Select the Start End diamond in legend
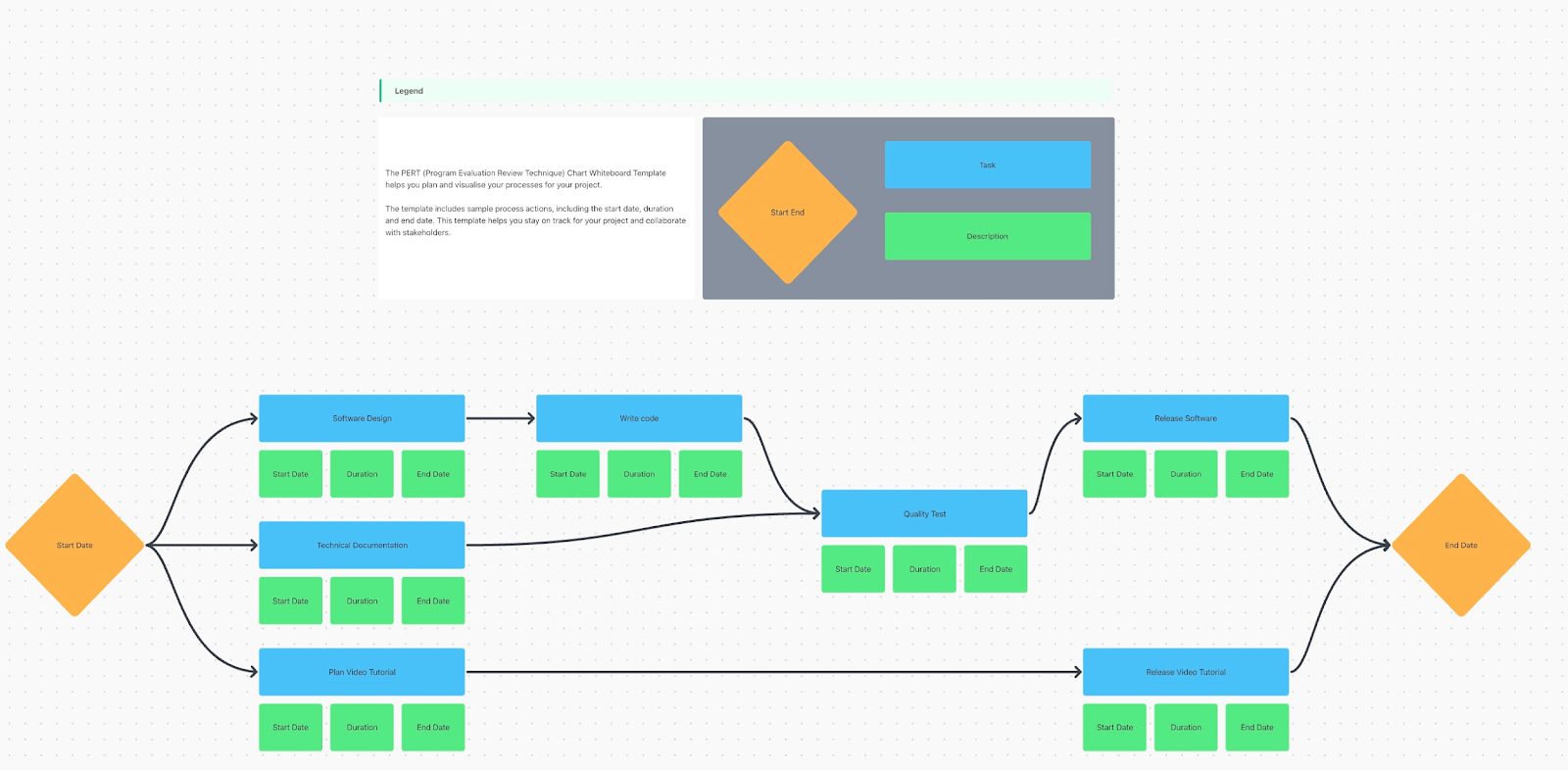1568x770 pixels. pos(788,213)
